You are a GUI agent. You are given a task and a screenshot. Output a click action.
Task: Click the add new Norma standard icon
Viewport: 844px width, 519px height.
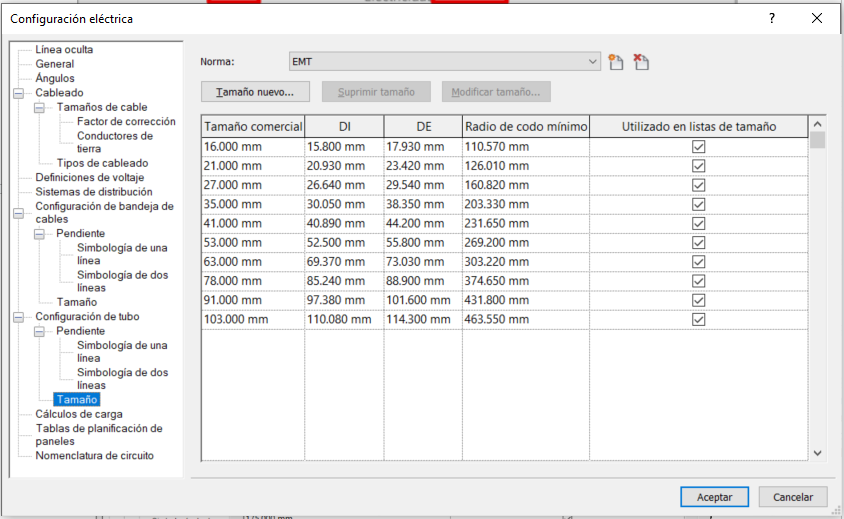616,62
